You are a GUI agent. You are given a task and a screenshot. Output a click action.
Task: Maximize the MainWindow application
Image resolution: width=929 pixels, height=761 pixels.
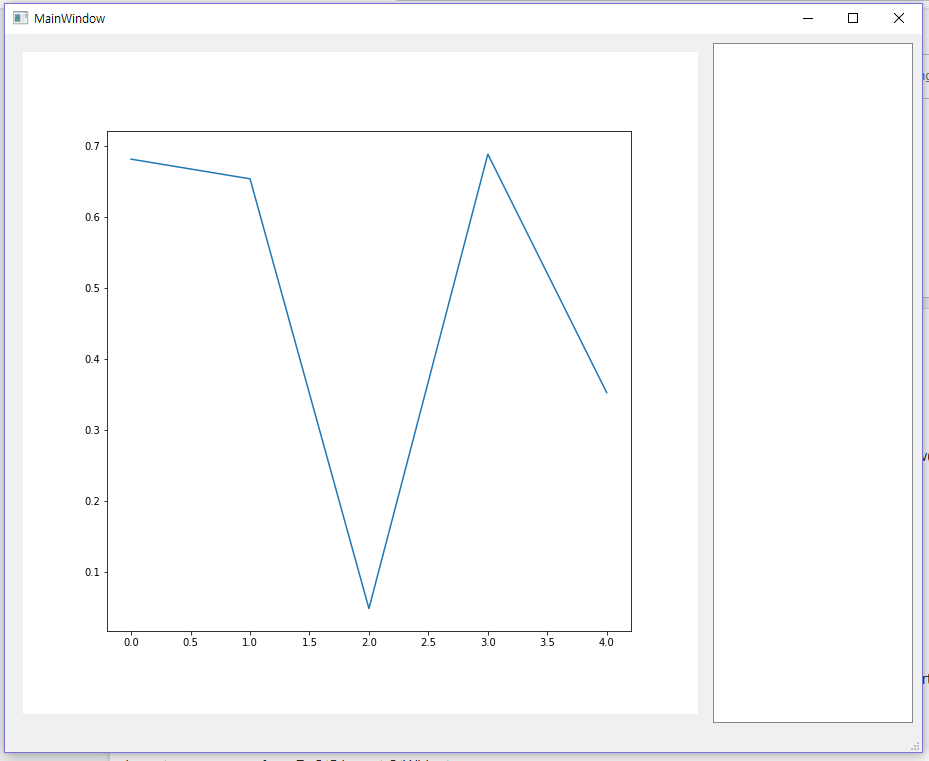(853, 17)
